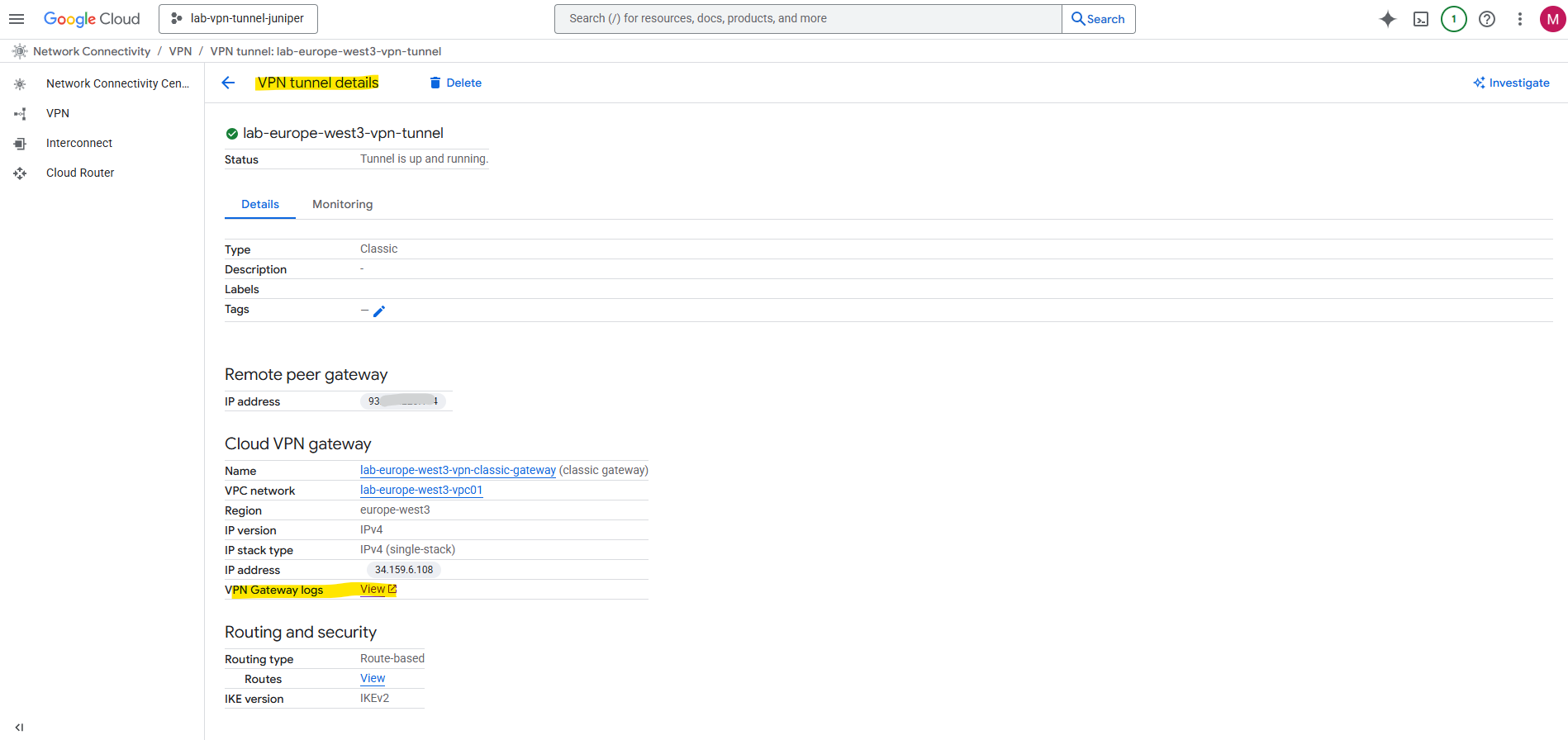This screenshot has width=1568, height=740.
Task: Click the Delete button
Action: click(455, 83)
